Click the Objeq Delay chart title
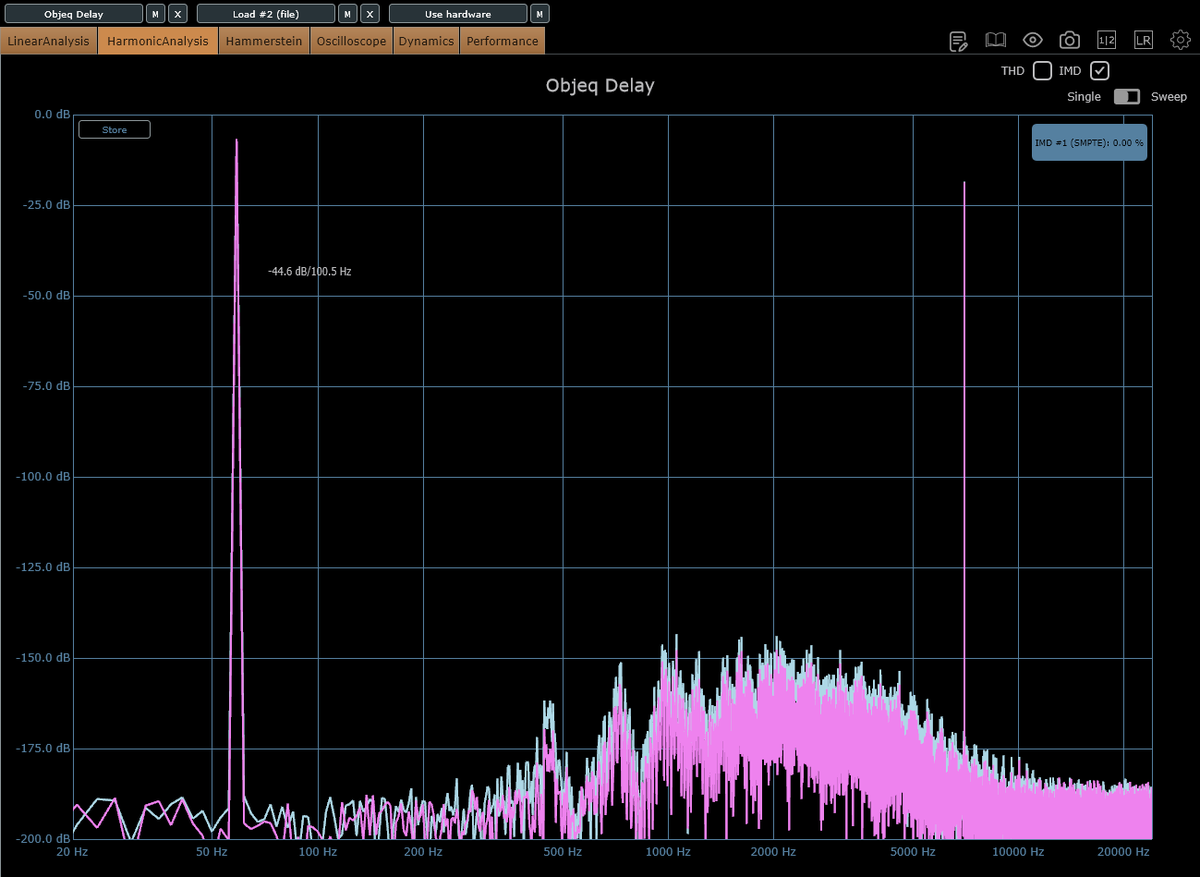1200x877 pixels. point(600,86)
